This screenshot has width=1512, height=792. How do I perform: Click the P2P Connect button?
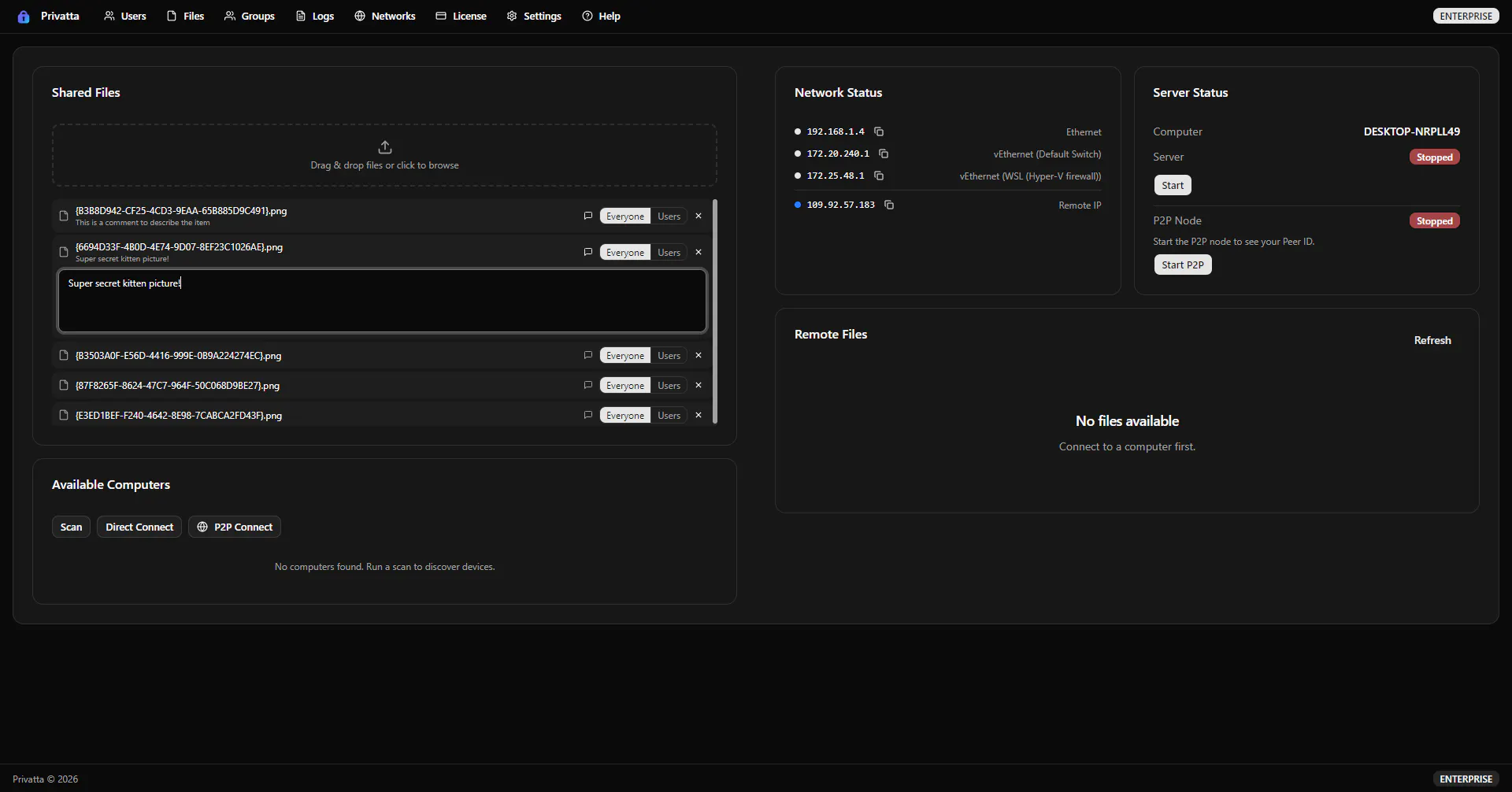[235, 527]
